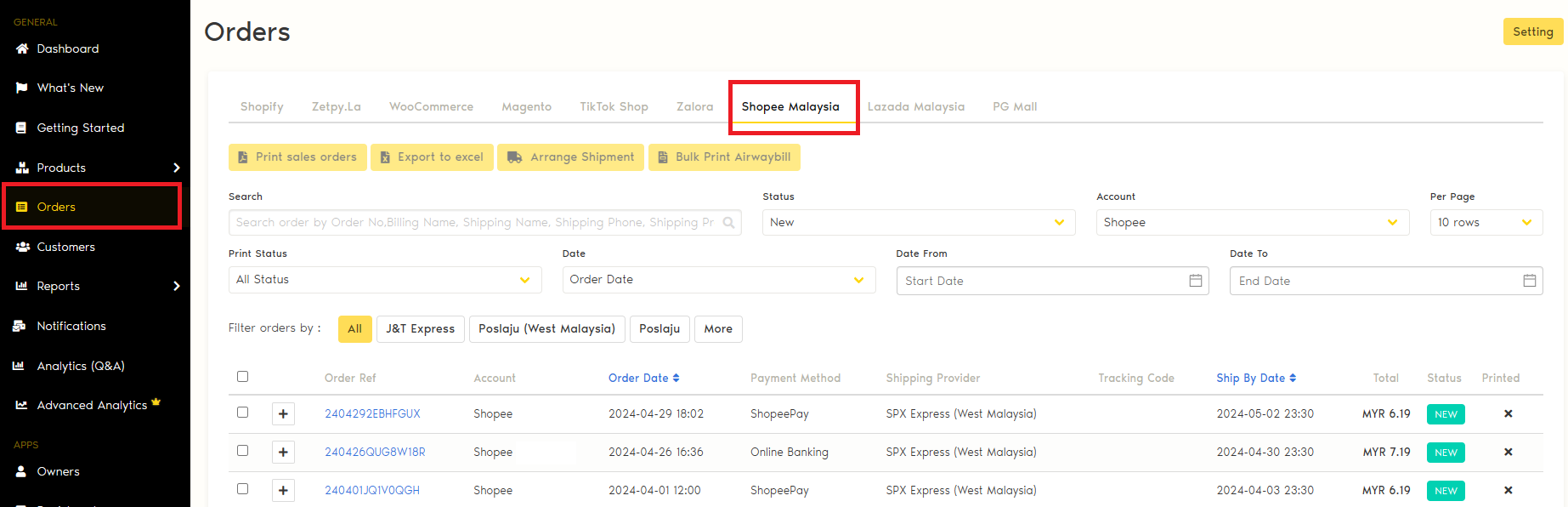Open the Per Page 10 rows dropdown
Viewport: 1568px width, 507px height.
(x=1485, y=223)
